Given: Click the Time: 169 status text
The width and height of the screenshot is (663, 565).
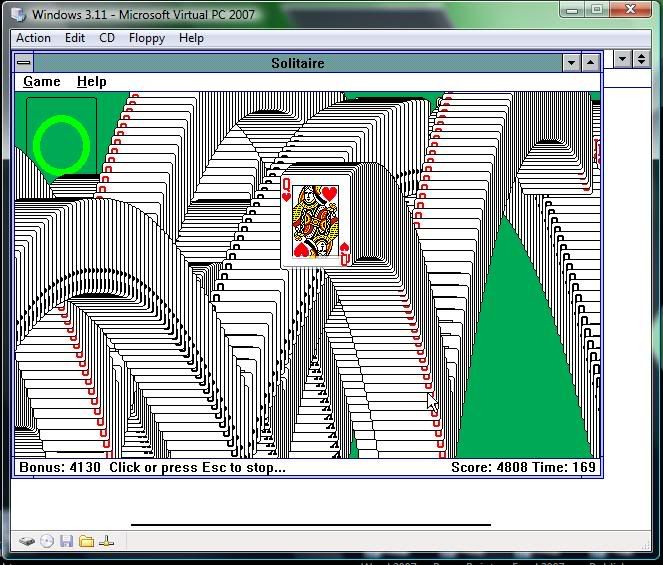Looking at the screenshot, I should click(x=564, y=467).
